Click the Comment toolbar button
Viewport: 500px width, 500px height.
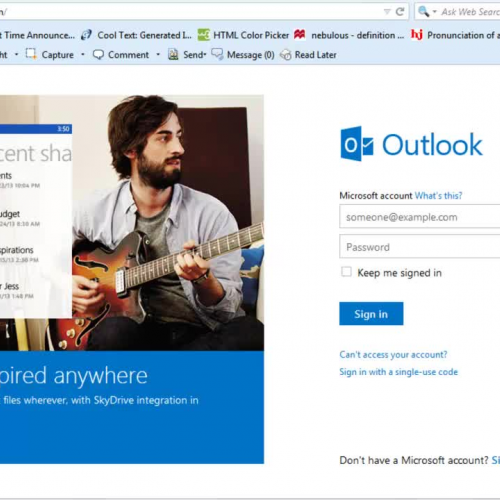128,55
